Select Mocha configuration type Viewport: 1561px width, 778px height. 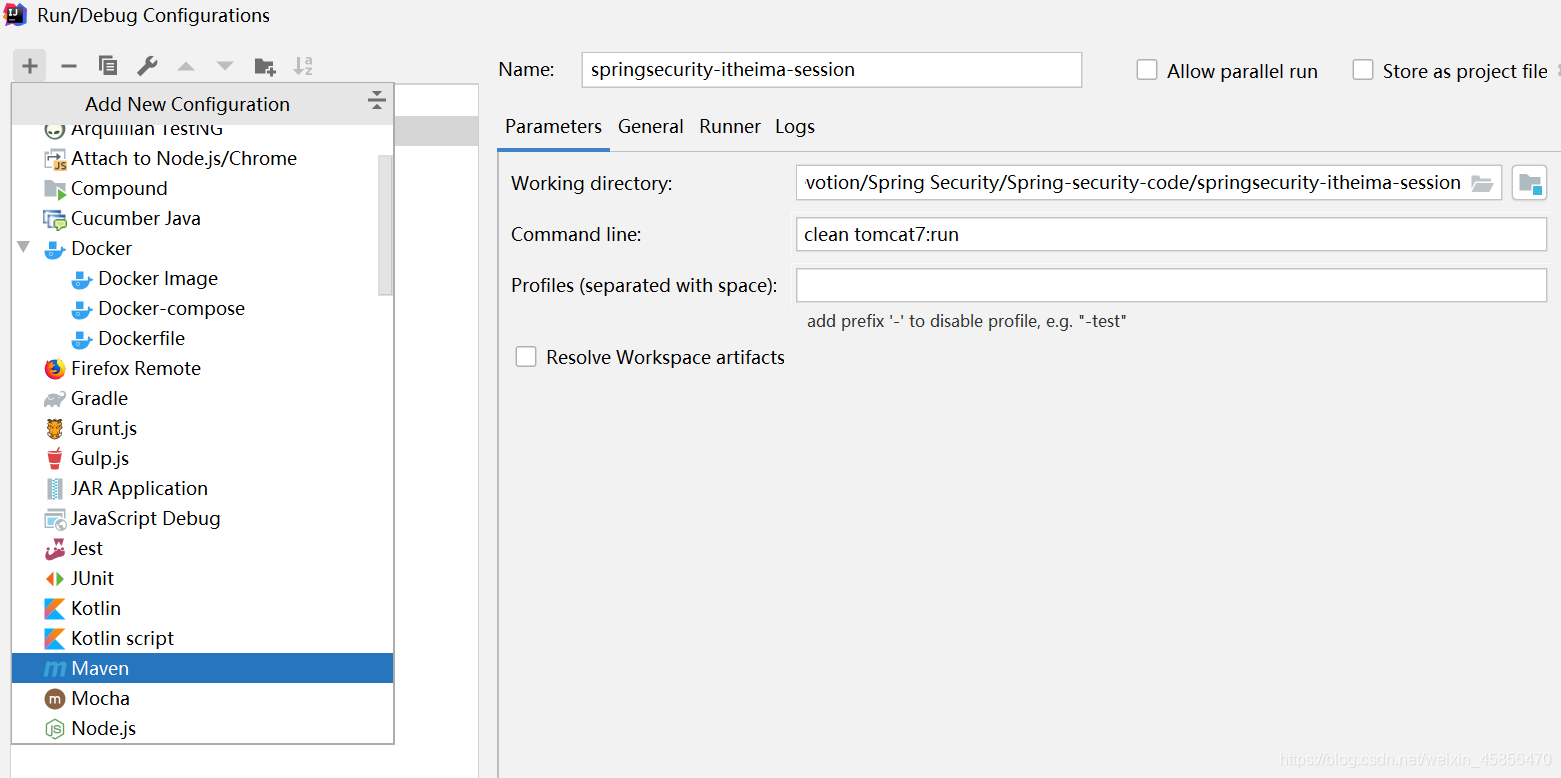[202, 698]
